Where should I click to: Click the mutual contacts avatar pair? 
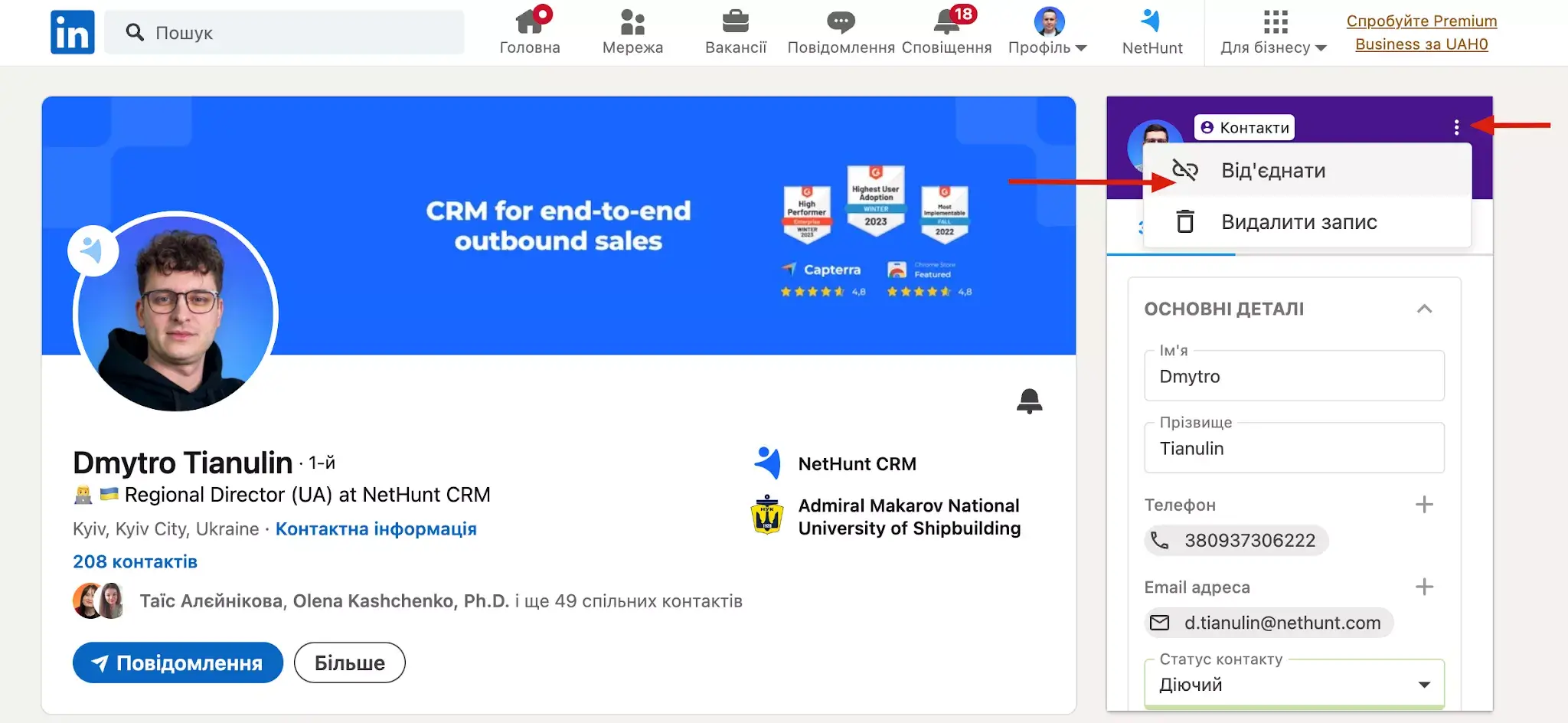click(99, 600)
